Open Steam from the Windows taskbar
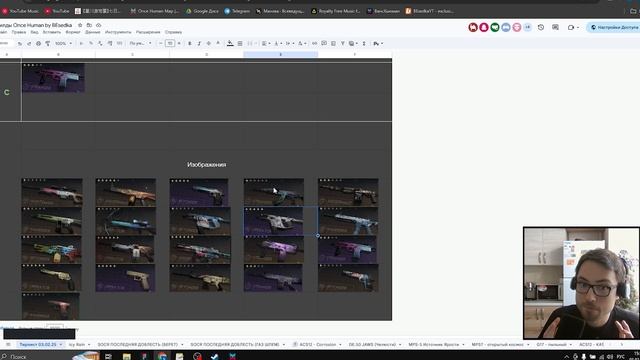 tap(214, 356)
